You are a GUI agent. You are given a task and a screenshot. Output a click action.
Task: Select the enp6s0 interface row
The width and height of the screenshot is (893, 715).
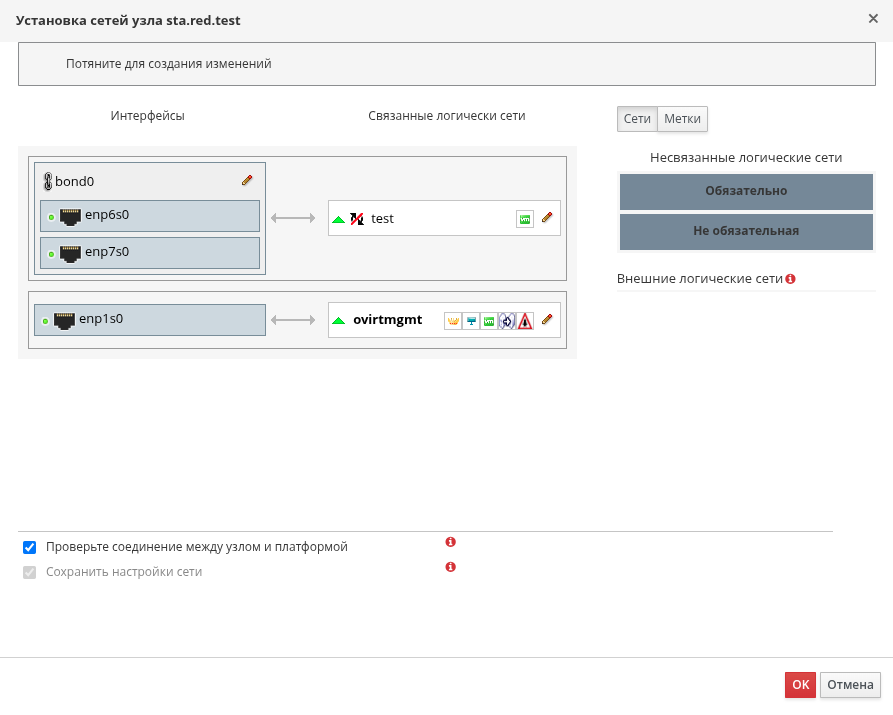coord(150,216)
